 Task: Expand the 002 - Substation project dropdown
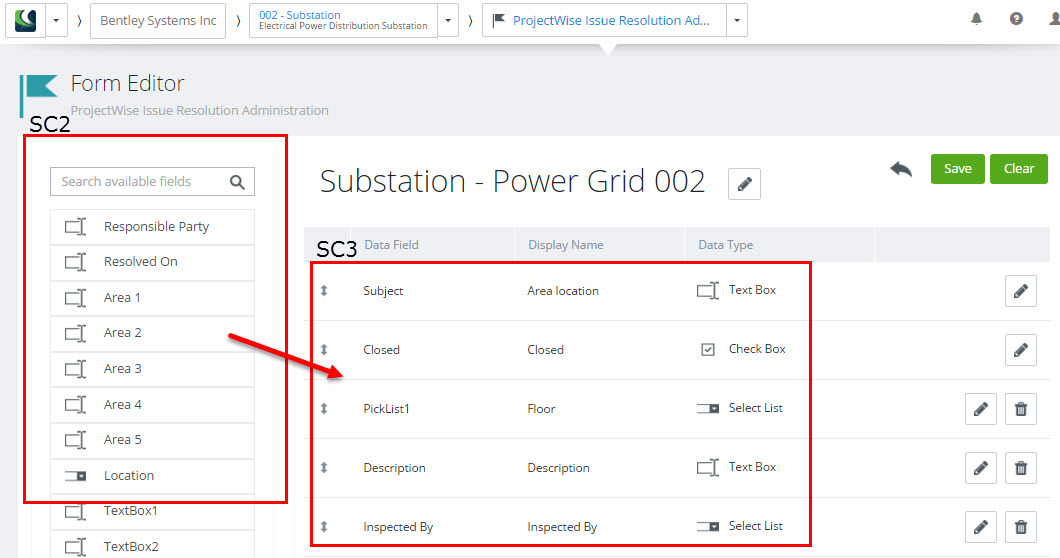tap(448, 20)
